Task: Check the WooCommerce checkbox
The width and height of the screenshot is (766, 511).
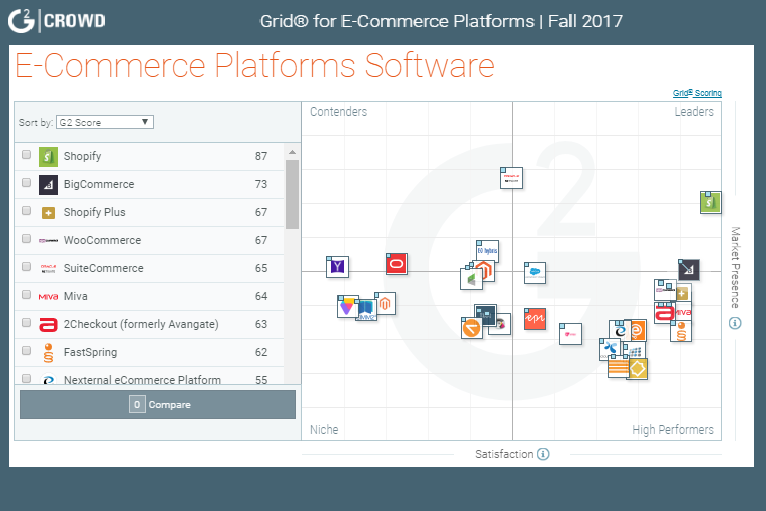Action: pyautogui.click(x=26, y=238)
